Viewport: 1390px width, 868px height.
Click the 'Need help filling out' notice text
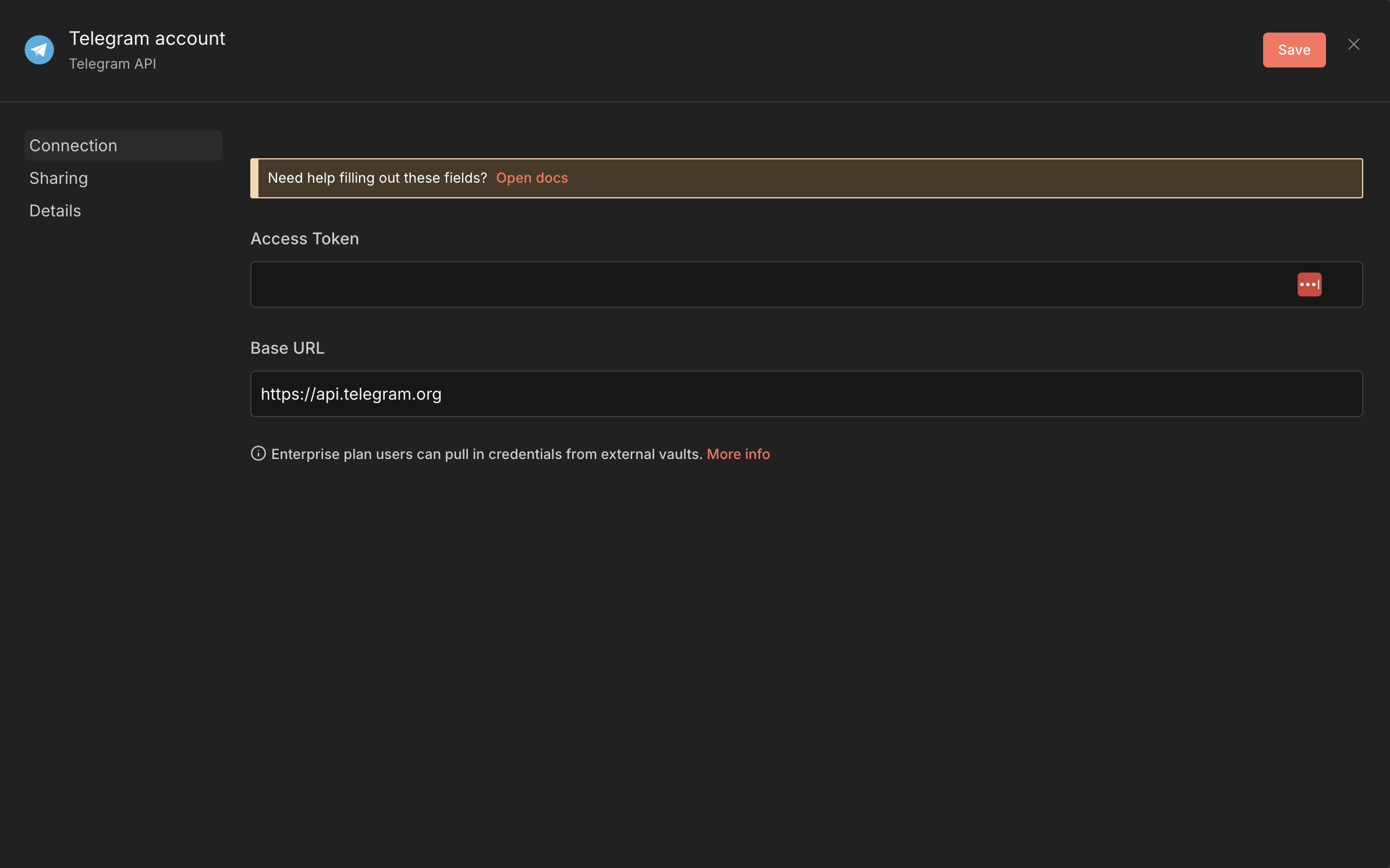pos(377,178)
